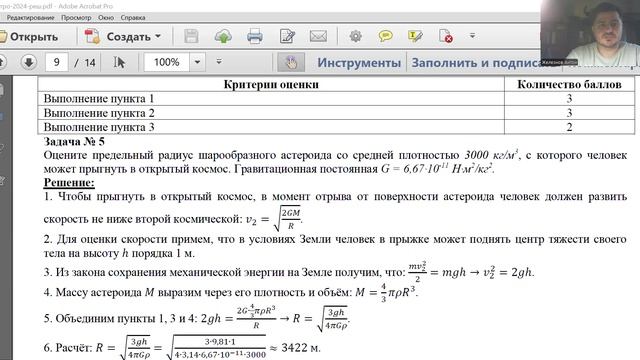Open the Редактирование menu
Image resolution: width=640 pixels, height=360 pixels.
tap(30, 18)
